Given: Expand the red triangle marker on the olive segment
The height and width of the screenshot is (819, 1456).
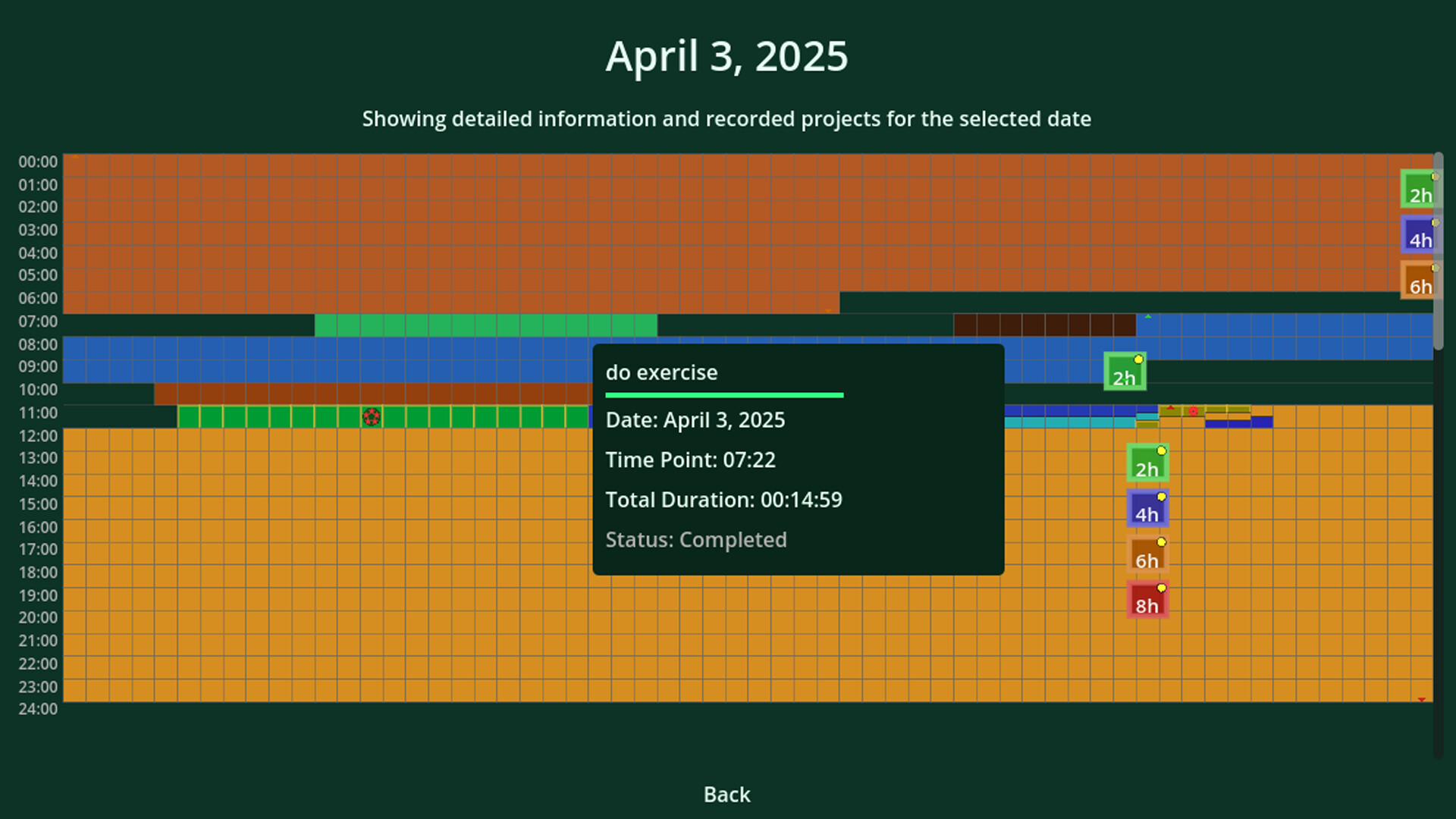Looking at the screenshot, I should pyautogui.click(x=1171, y=407).
